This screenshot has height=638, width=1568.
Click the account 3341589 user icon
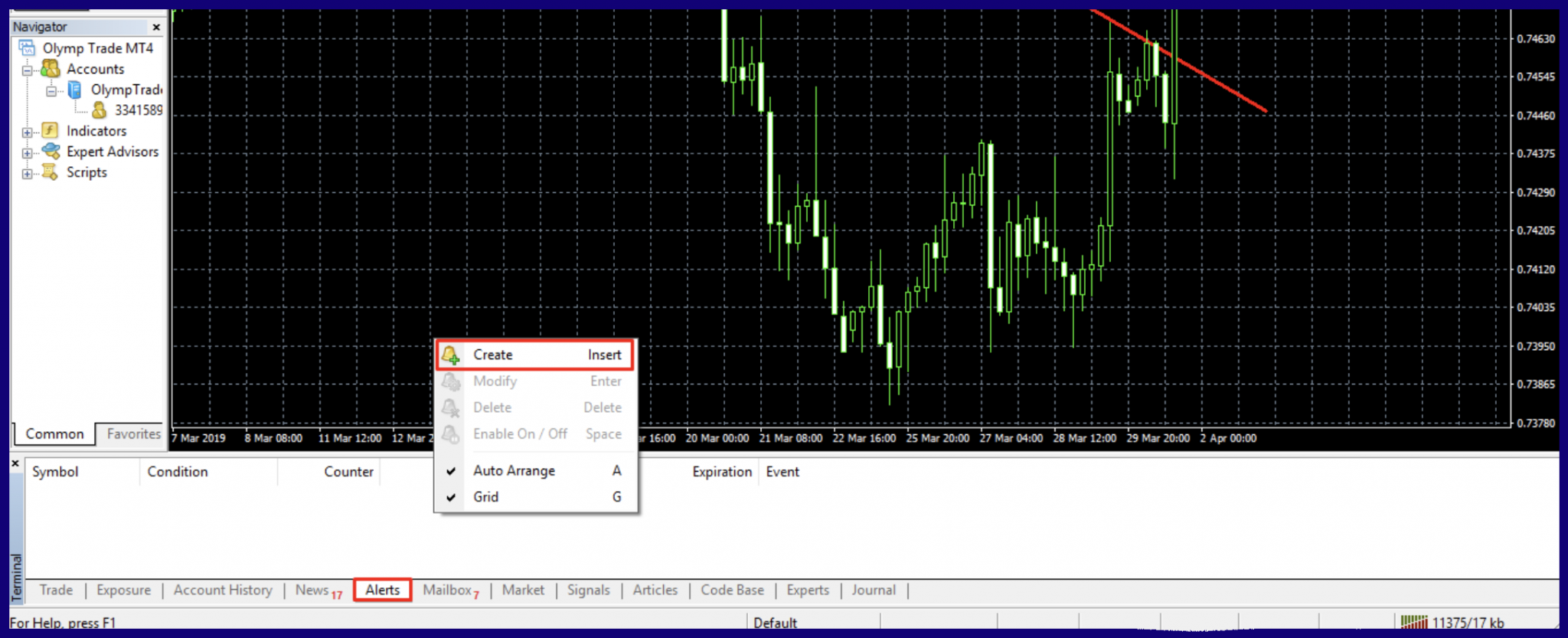(x=100, y=110)
